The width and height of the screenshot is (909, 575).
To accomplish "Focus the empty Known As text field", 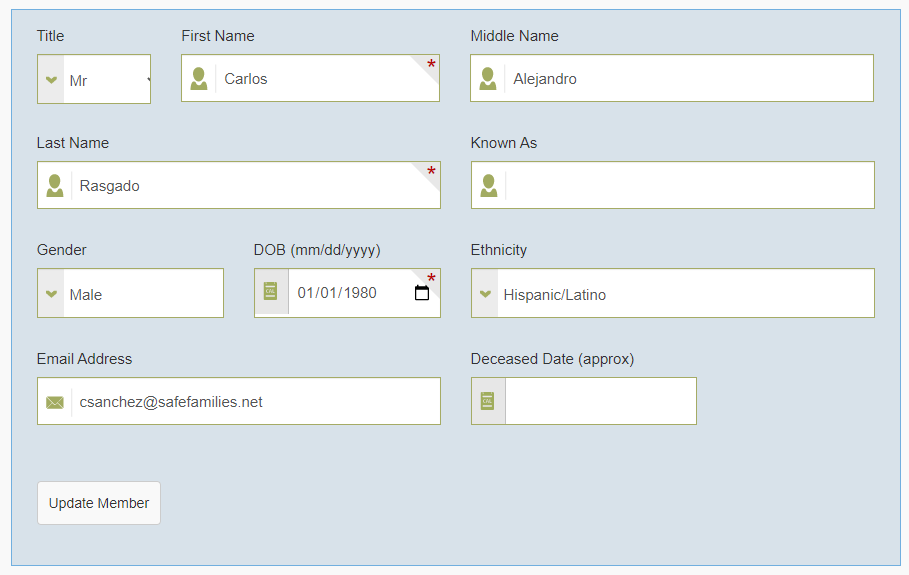I will point(672,185).
